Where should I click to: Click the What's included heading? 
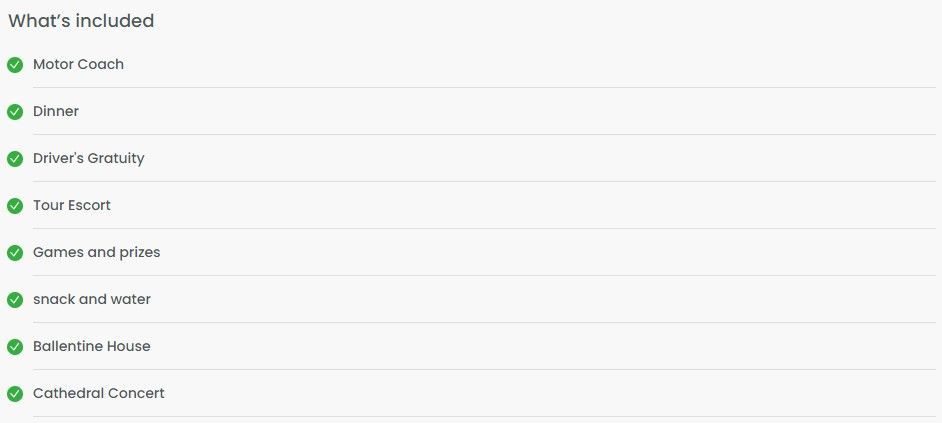81,21
